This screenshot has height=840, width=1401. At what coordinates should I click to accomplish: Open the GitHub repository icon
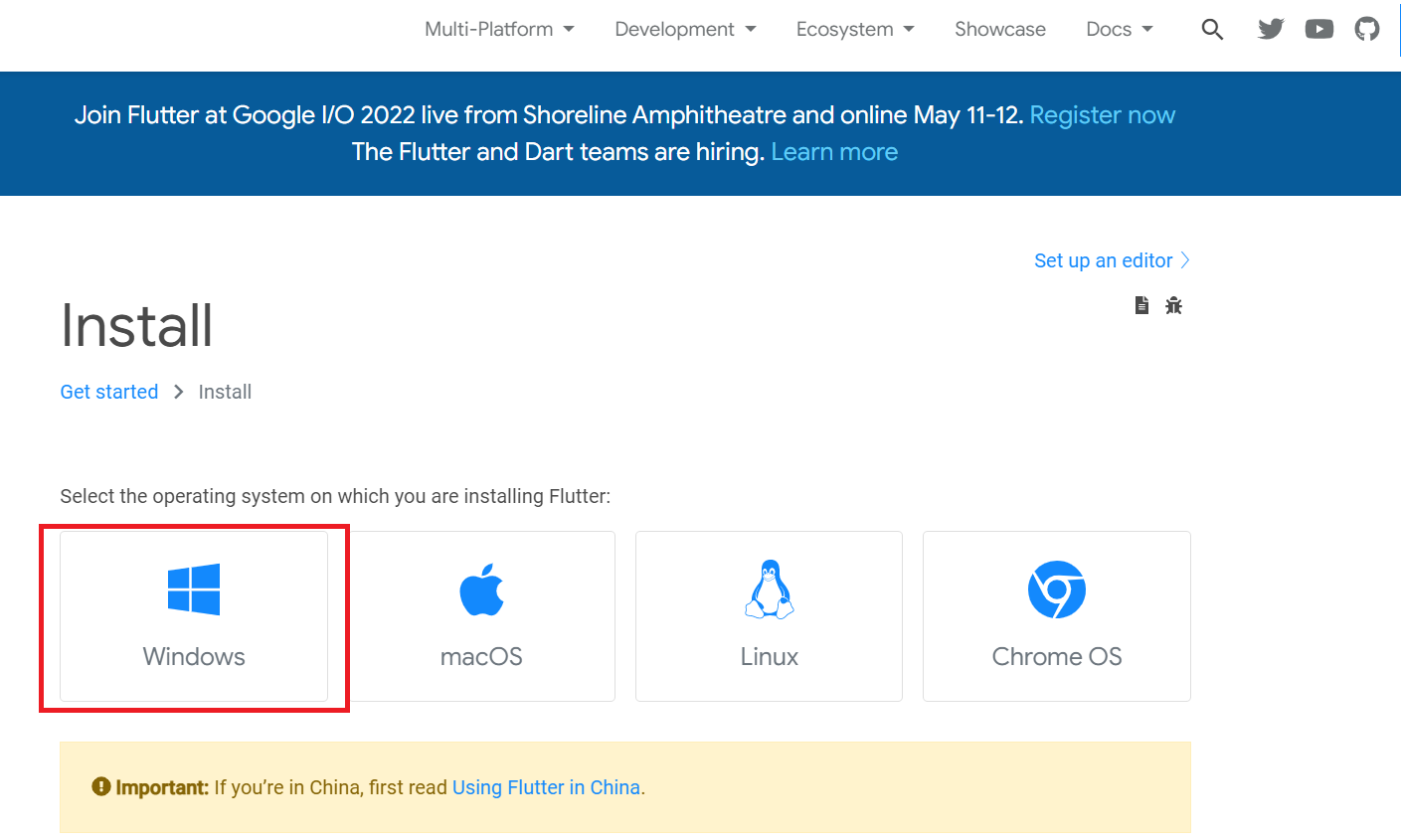(1367, 29)
